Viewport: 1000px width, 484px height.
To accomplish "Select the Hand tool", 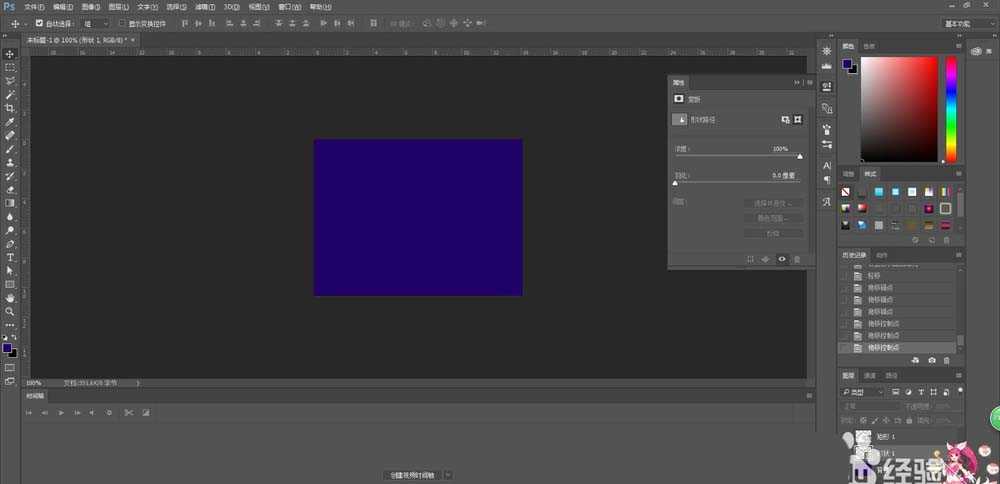I will tap(10, 298).
